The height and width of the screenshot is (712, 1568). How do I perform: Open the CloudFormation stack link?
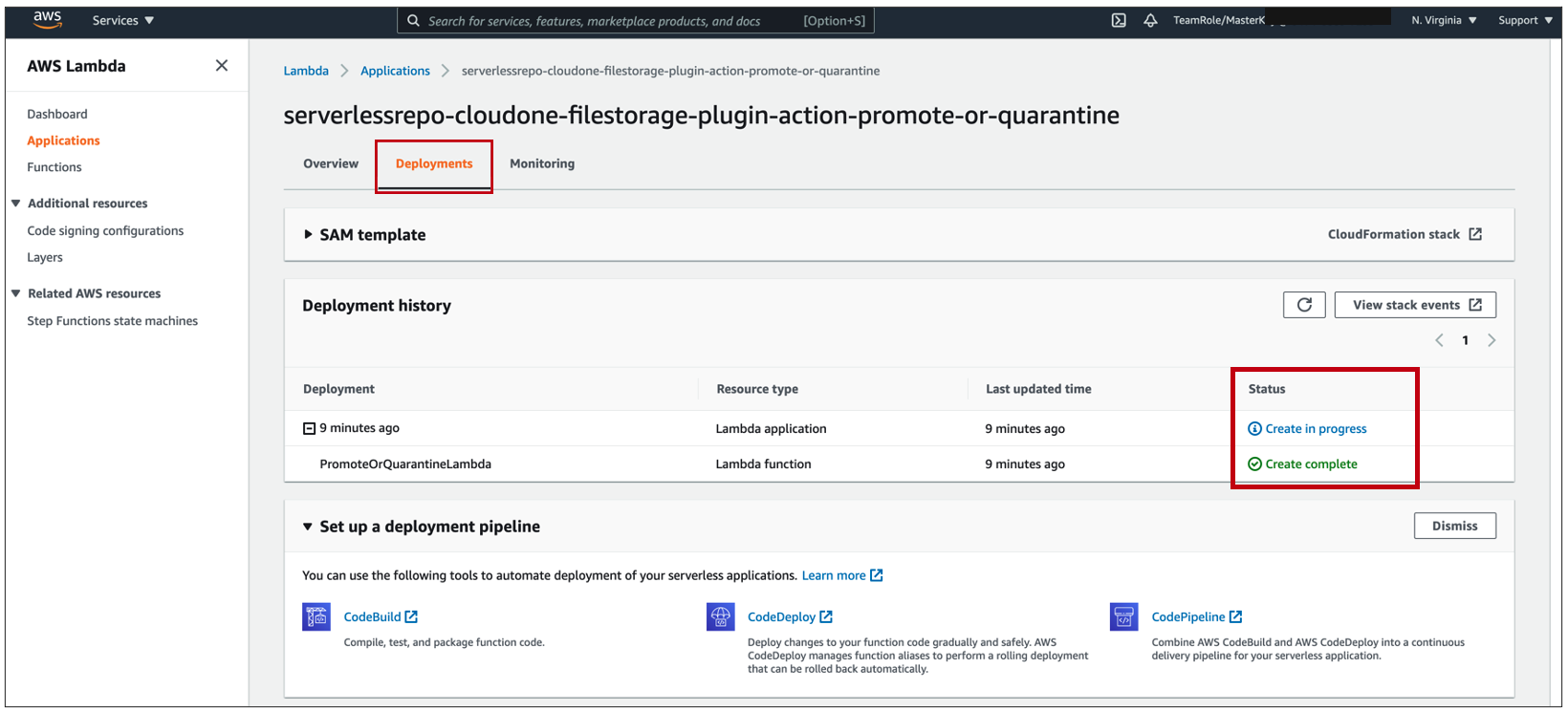pos(1405,234)
